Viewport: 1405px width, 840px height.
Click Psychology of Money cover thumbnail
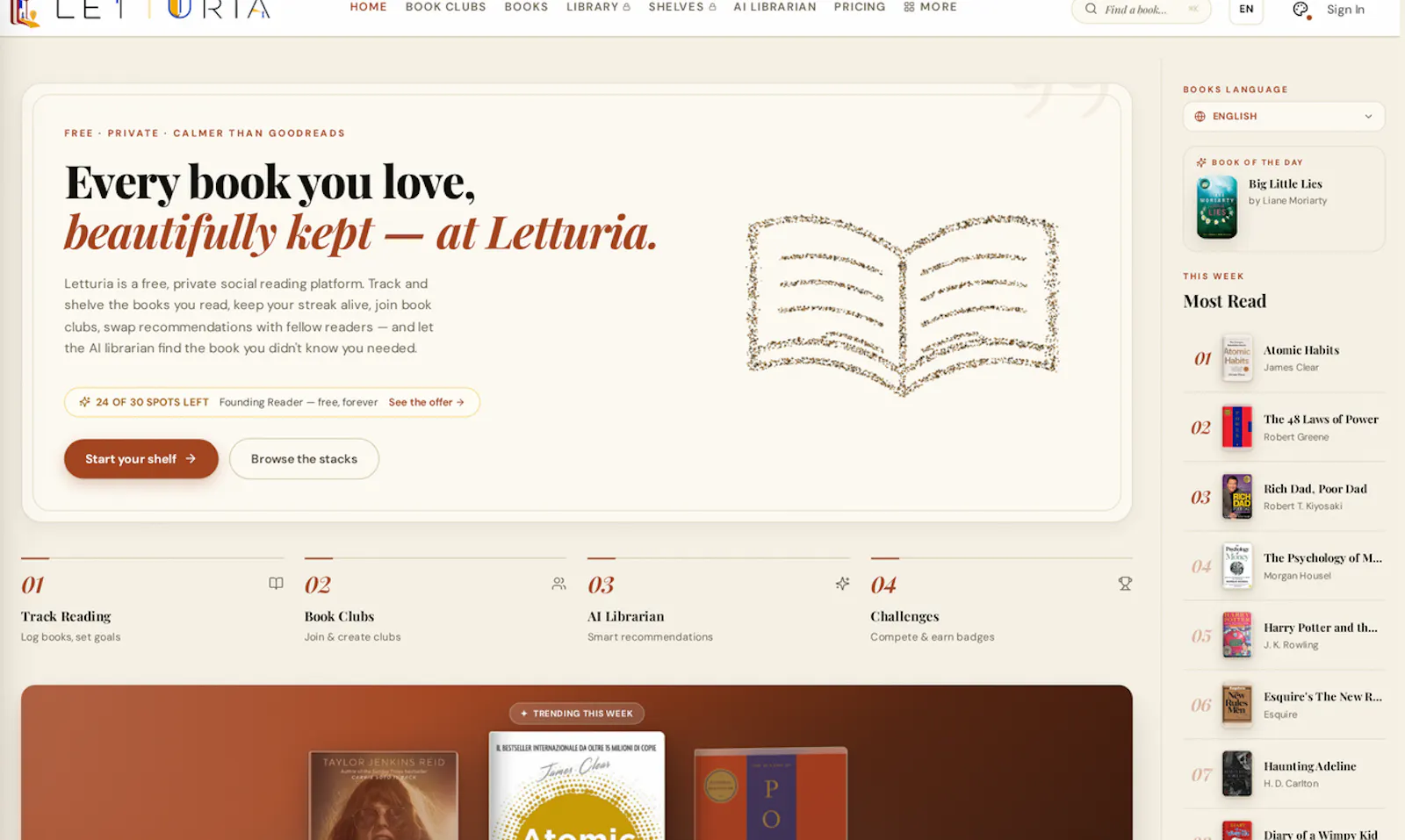point(1237,566)
